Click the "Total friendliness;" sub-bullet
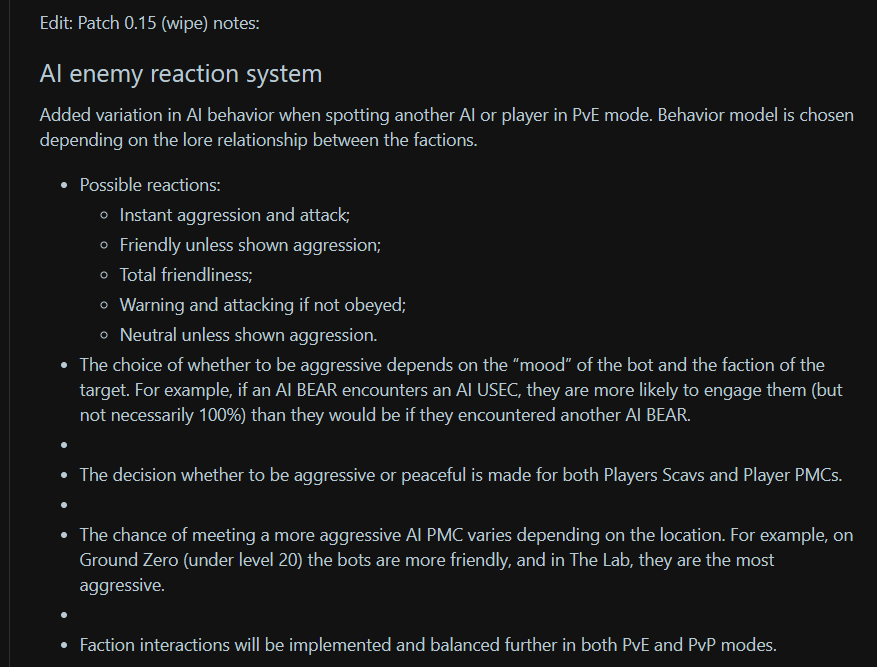The height and width of the screenshot is (667, 877). coord(186,275)
